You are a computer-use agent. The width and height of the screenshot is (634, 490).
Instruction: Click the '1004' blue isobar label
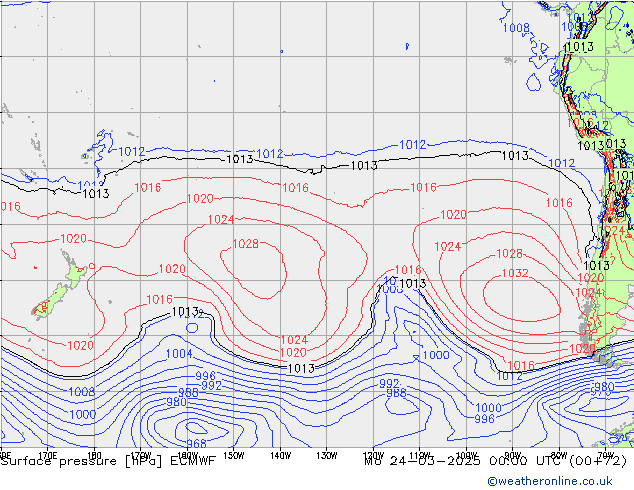click(x=179, y=354)
